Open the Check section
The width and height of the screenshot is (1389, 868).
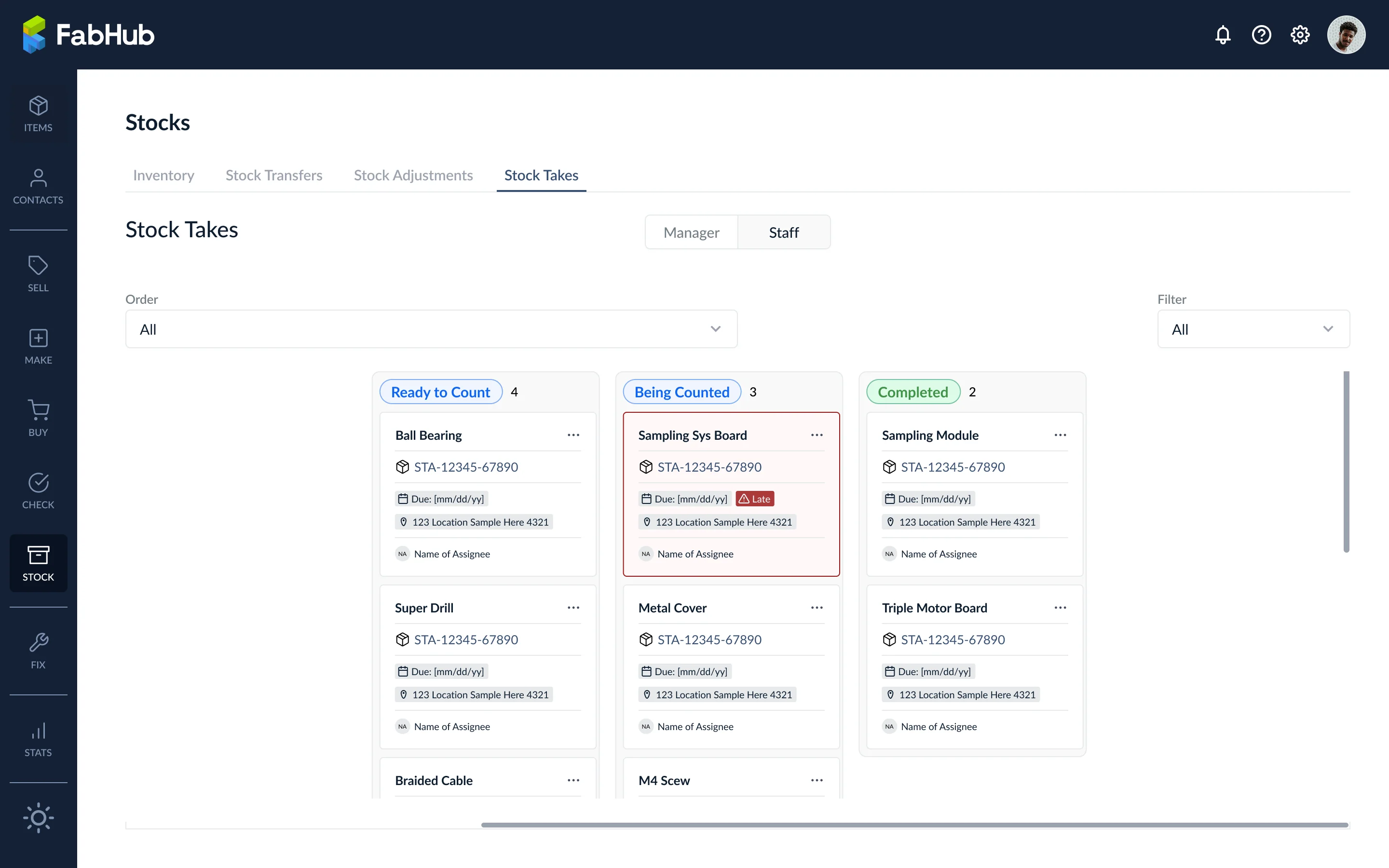click(39, 491)
